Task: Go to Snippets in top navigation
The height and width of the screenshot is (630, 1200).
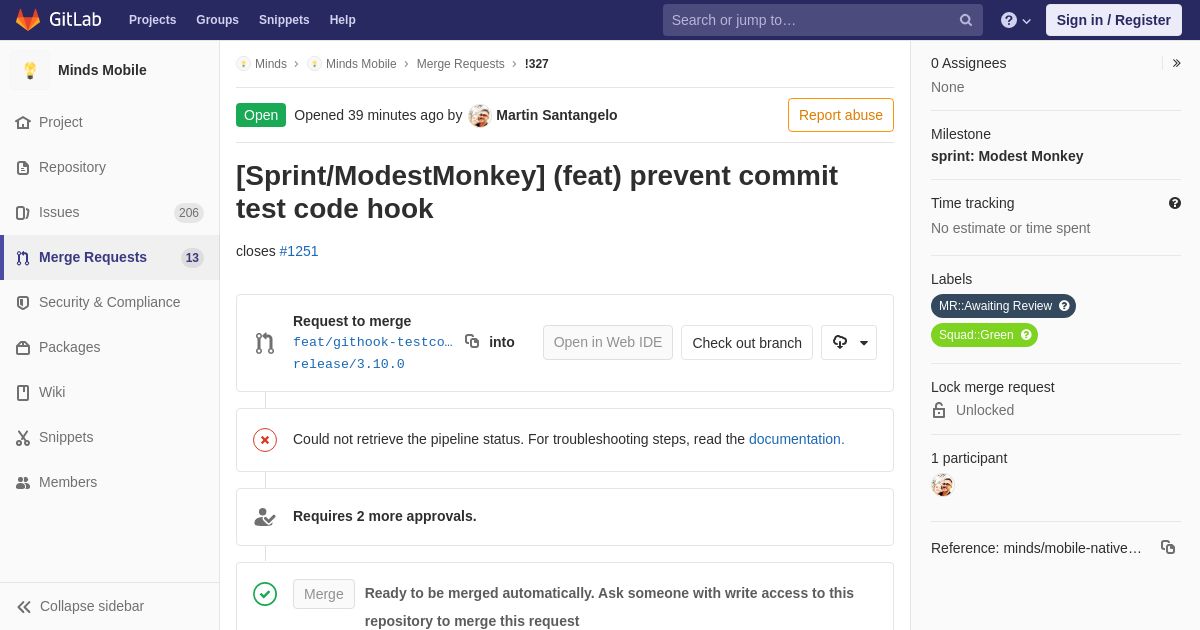Action: pyautogui.click(x=284, y=20)
